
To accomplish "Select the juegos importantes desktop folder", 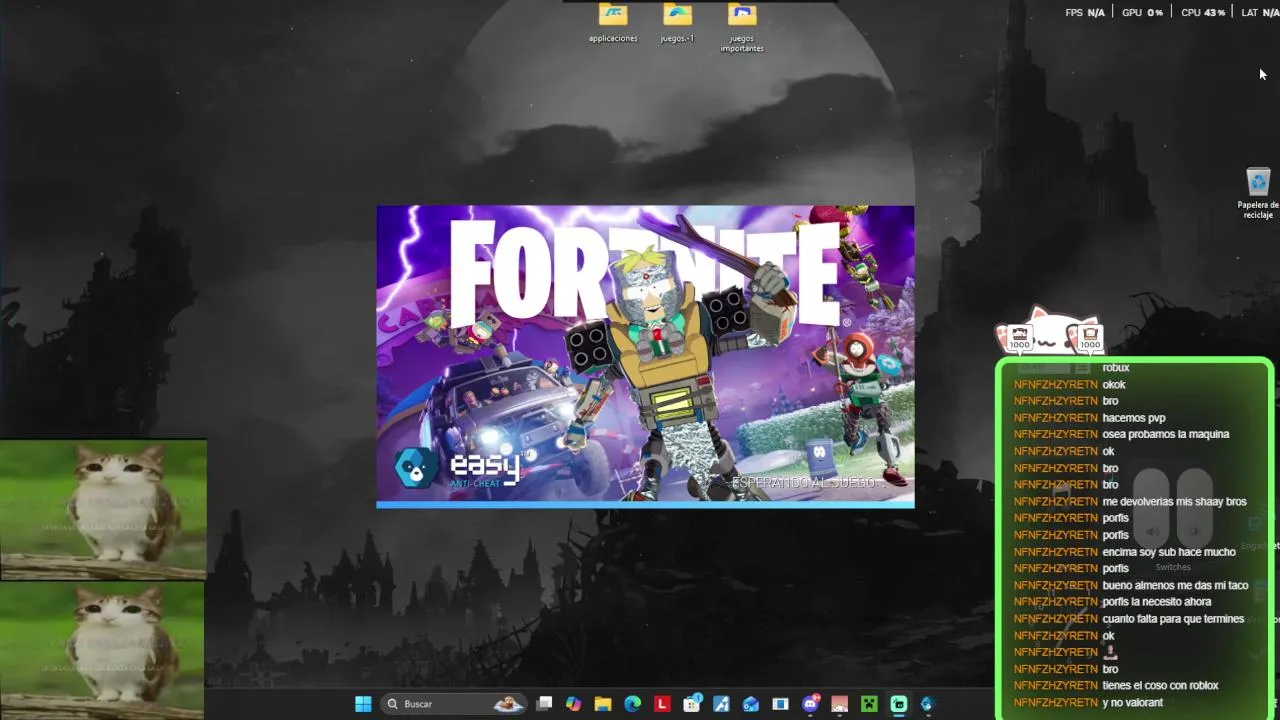I will point(742,27).
